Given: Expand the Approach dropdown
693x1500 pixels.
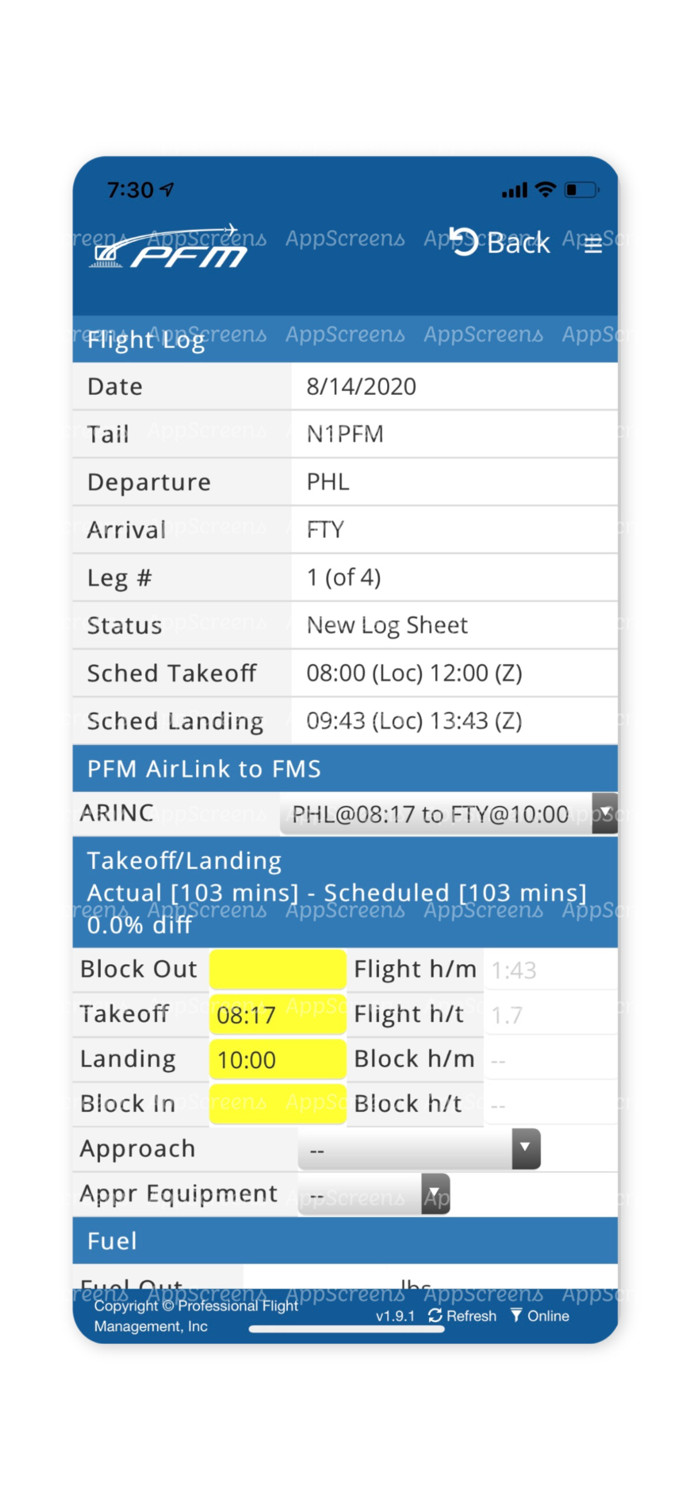Looking at the screenshot, I should [419, 1150].
